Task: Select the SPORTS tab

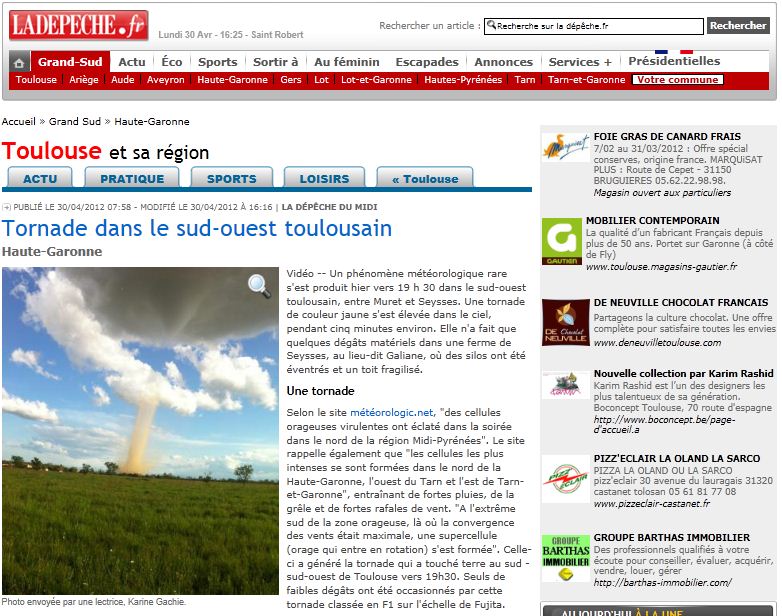Action: pos(231,179)
